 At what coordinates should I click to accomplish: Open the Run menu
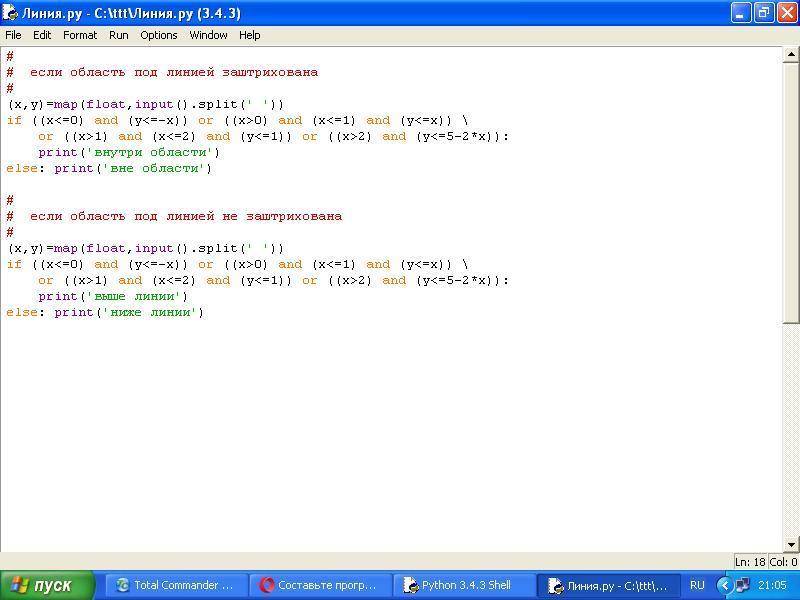tap(118, 35)
